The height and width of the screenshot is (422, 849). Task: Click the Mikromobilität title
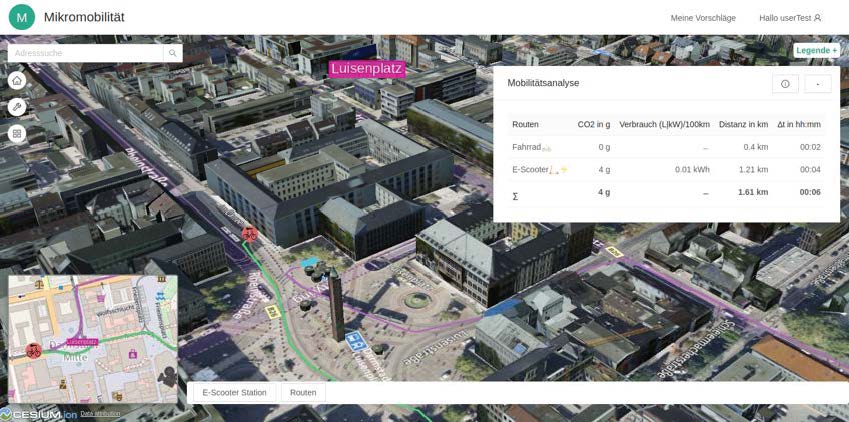coord(84,17)
